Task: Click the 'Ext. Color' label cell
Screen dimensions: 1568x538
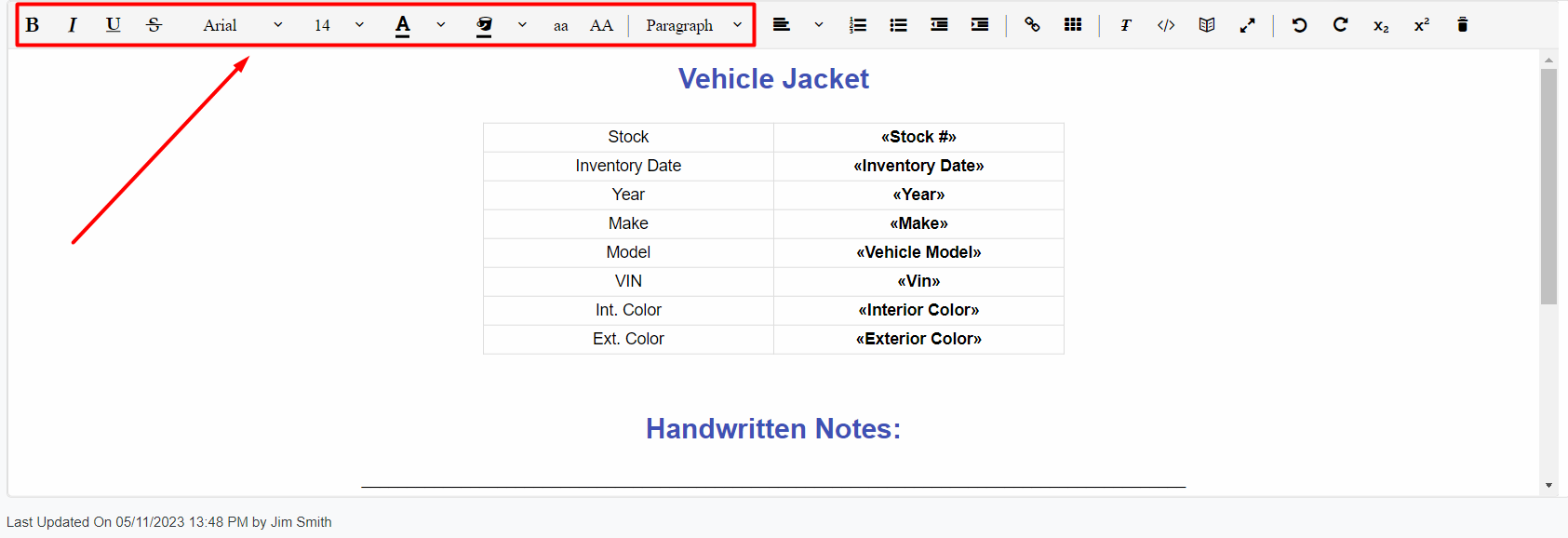Action: point(628,339)
